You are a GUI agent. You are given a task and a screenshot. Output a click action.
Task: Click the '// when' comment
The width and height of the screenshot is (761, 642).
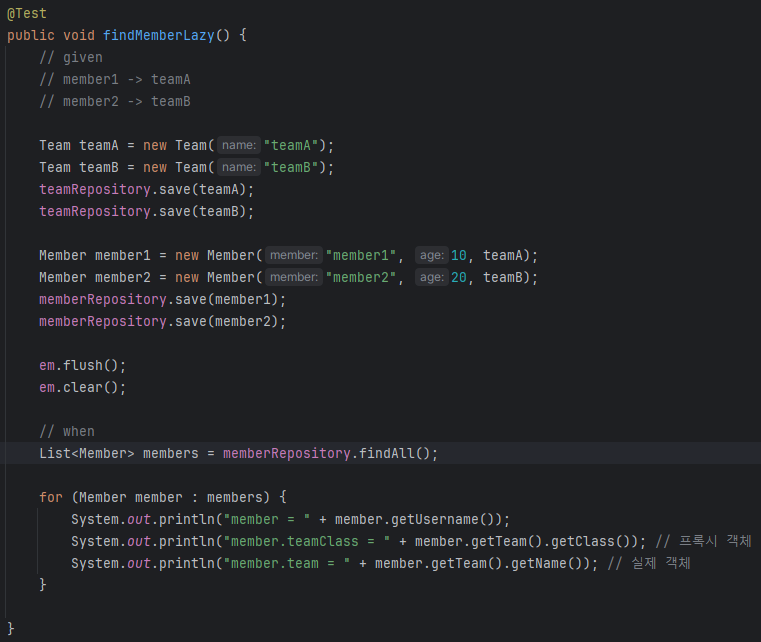[67, 431]
